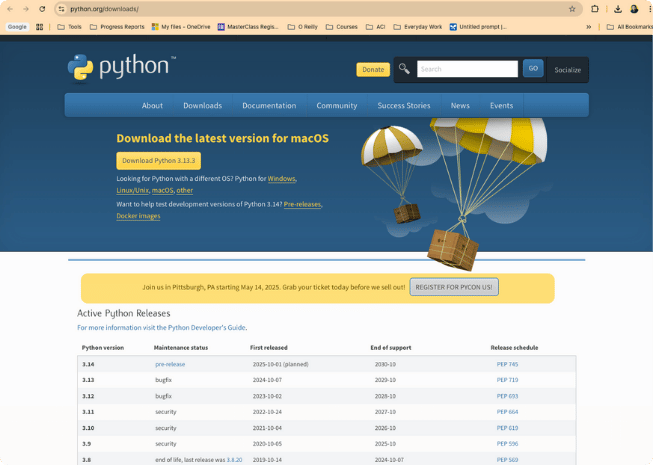Show hidden bookmarks with double chevron
The width and height of the screenshot is (653, 466).
(588, 27)
